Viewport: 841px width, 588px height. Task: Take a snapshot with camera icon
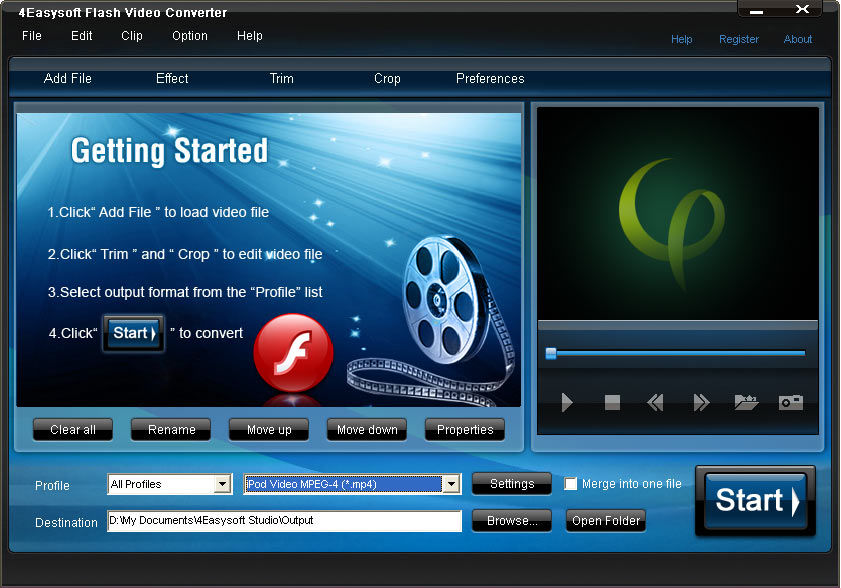point(791,402)
